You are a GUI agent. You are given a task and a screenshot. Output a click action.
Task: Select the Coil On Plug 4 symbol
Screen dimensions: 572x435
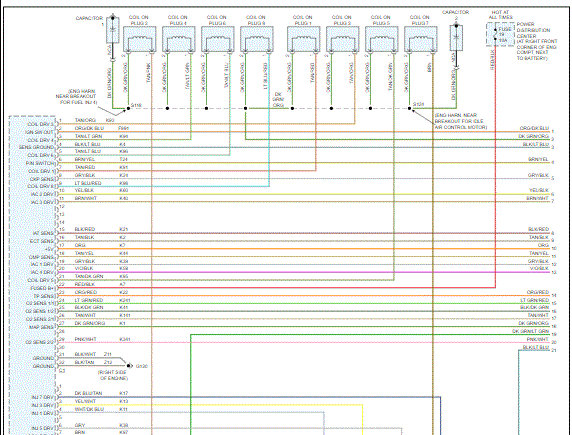point(179,39)
